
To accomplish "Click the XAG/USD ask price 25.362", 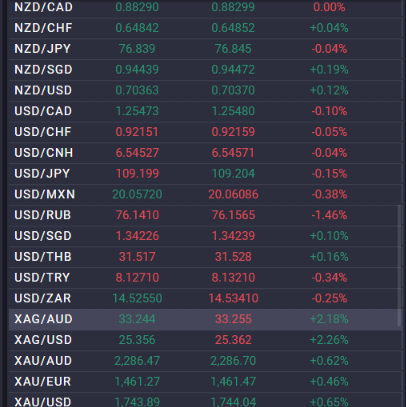I will 233,340.
